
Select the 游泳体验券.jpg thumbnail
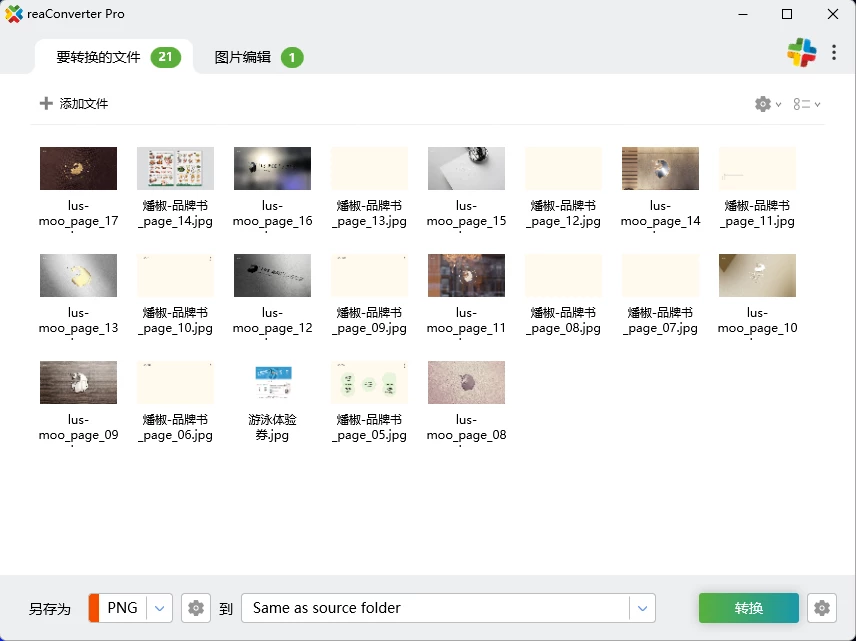pyautogui.click(x=272, y=382)
